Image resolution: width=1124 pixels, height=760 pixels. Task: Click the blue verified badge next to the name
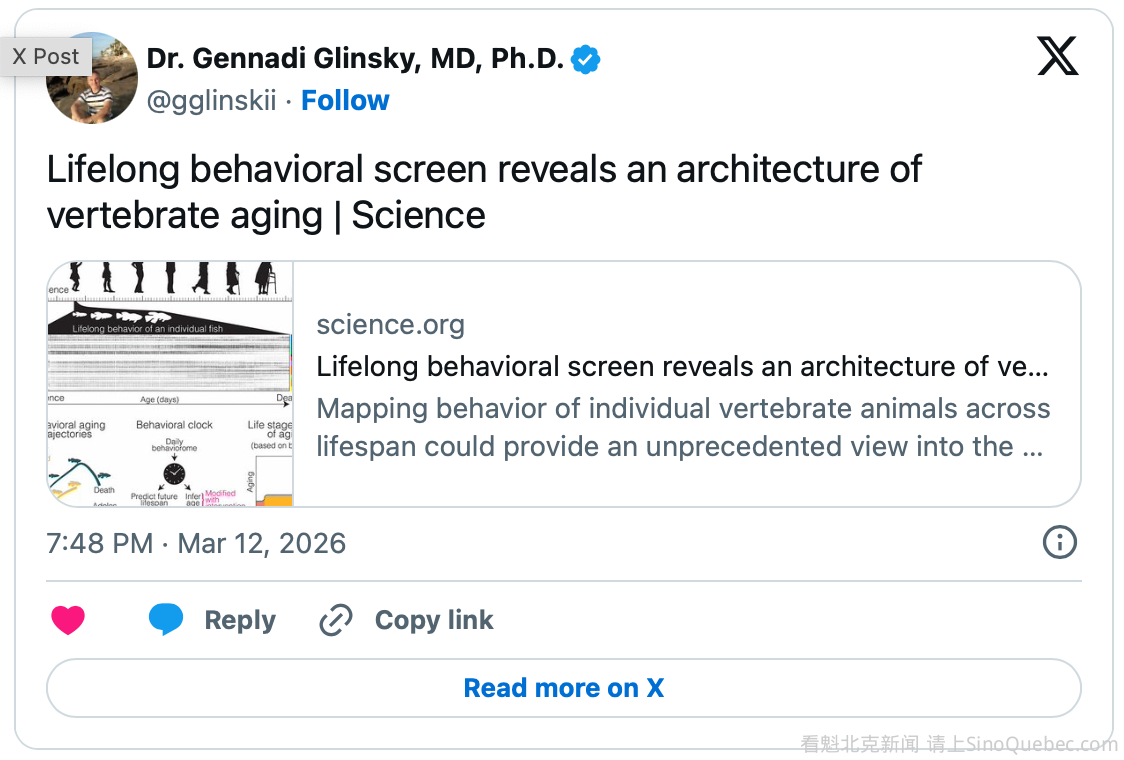(586, 60)
